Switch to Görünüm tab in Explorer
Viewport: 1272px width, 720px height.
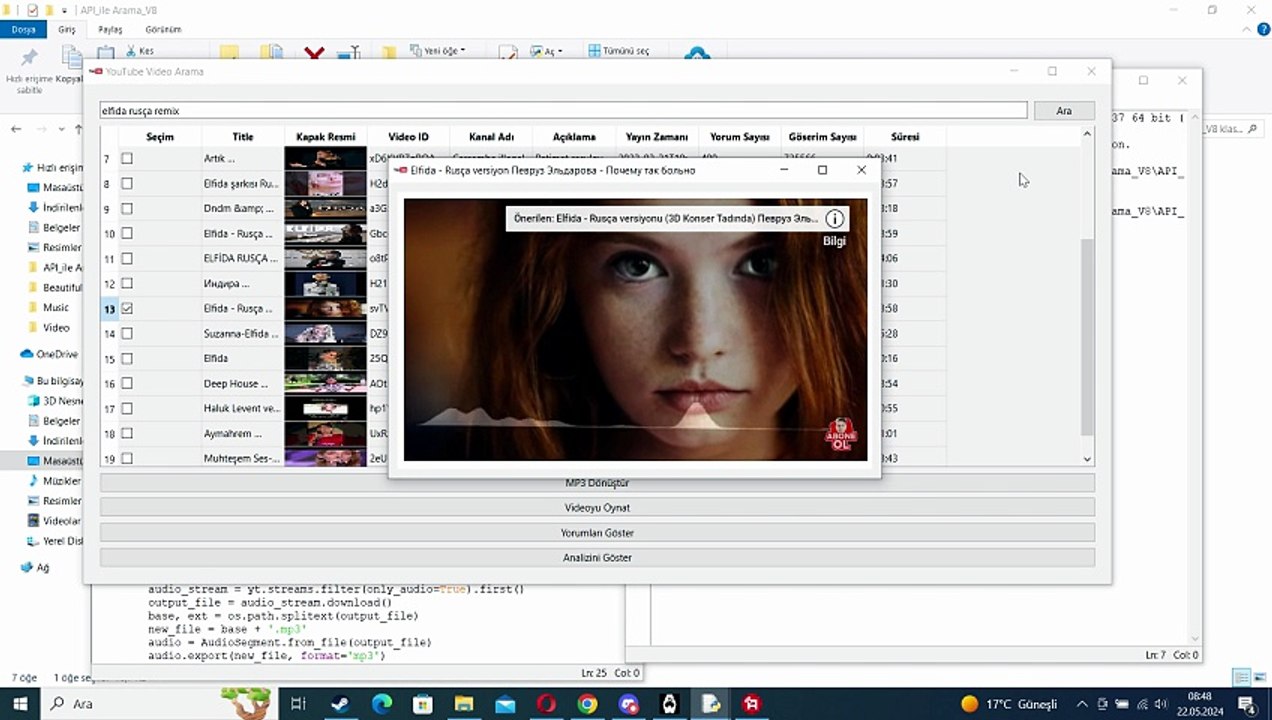pos(163,29)
